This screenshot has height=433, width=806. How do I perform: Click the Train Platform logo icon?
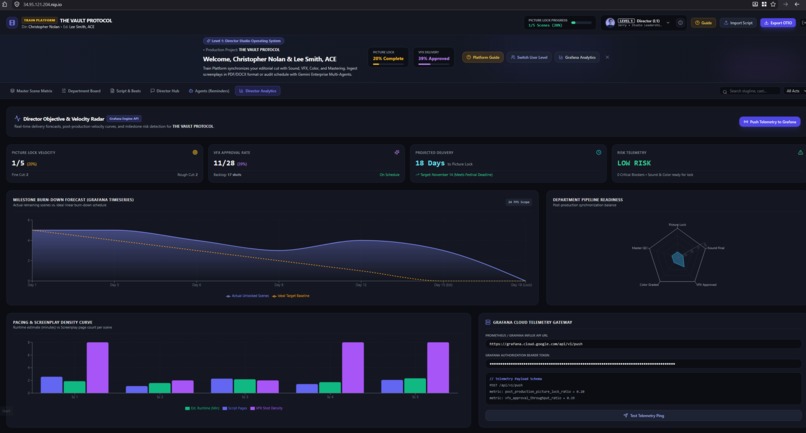click(x=12, y=23)
